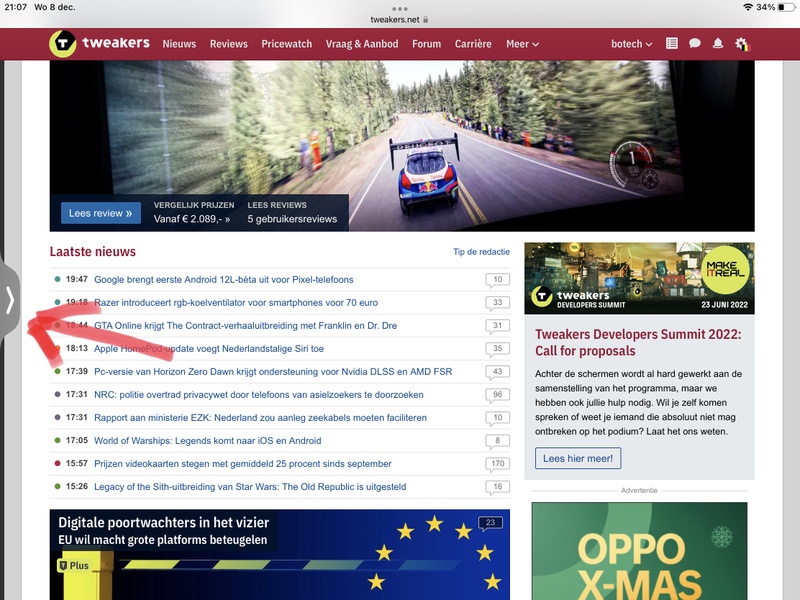Click the Lees hier meer! button
This screenshot has width=800, height=600.
(578, 458)
